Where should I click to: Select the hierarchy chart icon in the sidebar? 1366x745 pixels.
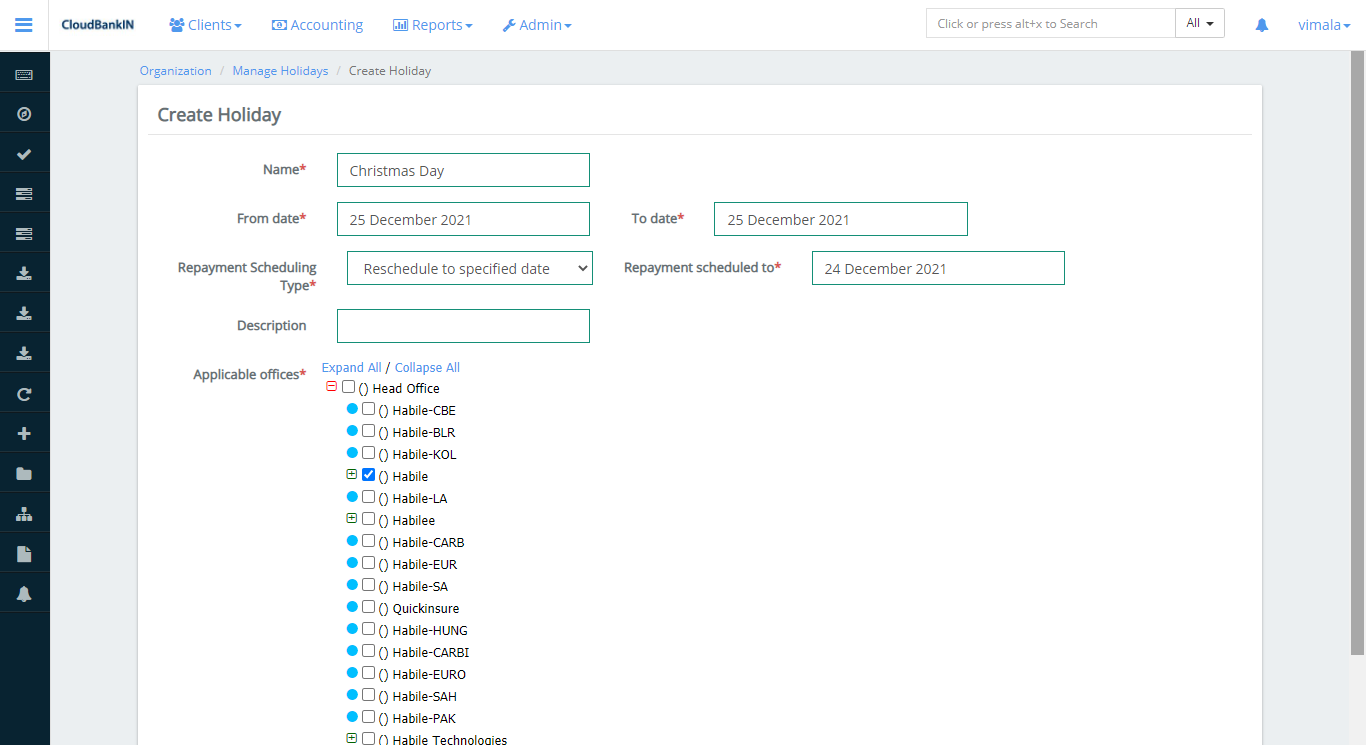(x=24, y=512)
